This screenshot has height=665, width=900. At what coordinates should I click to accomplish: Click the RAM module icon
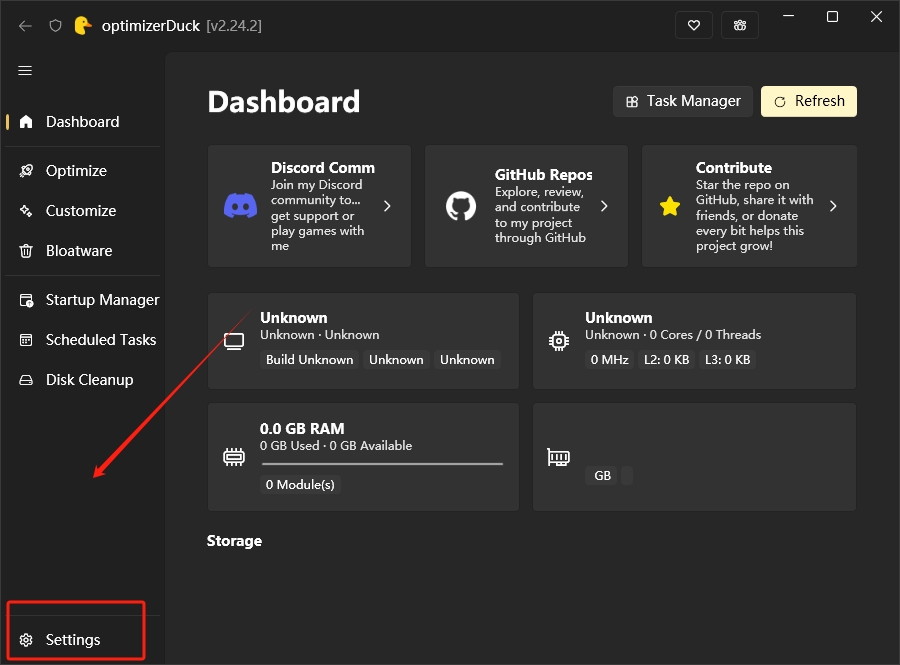point(234,457)
